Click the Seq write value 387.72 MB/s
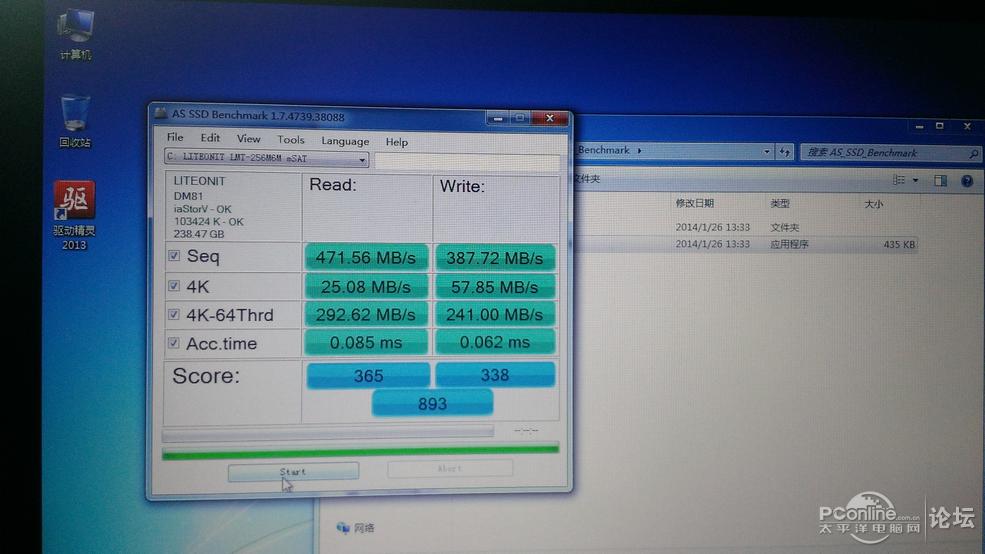Image resolution: width=985 pixels, height=554 pixels. 494,258
